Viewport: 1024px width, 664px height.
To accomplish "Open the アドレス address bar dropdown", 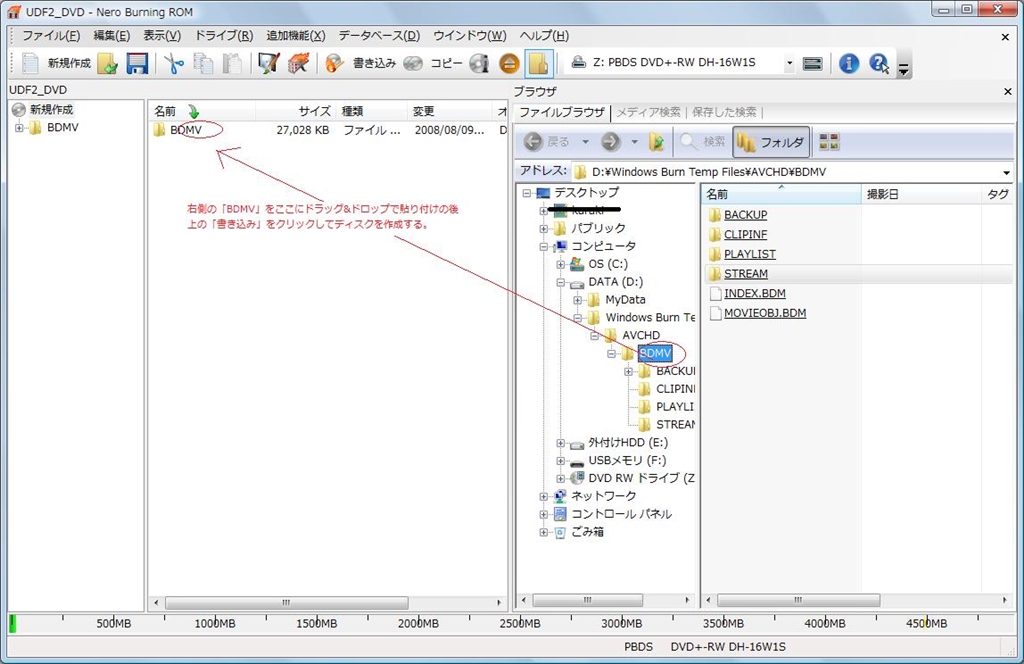I will pyautogui.click(x=1006, y=172).
